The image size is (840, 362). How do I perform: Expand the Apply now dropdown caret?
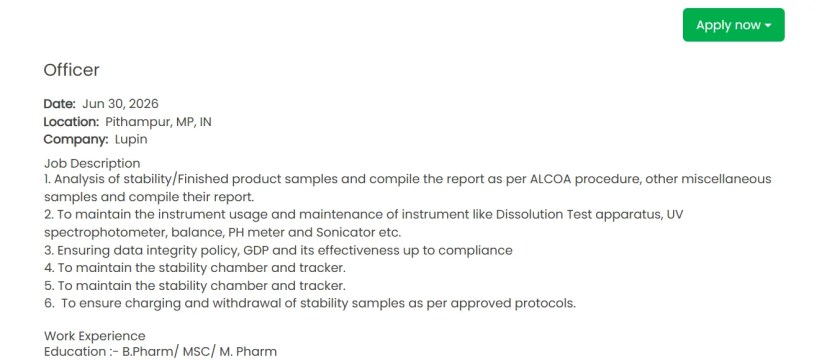tap(768, 26)
